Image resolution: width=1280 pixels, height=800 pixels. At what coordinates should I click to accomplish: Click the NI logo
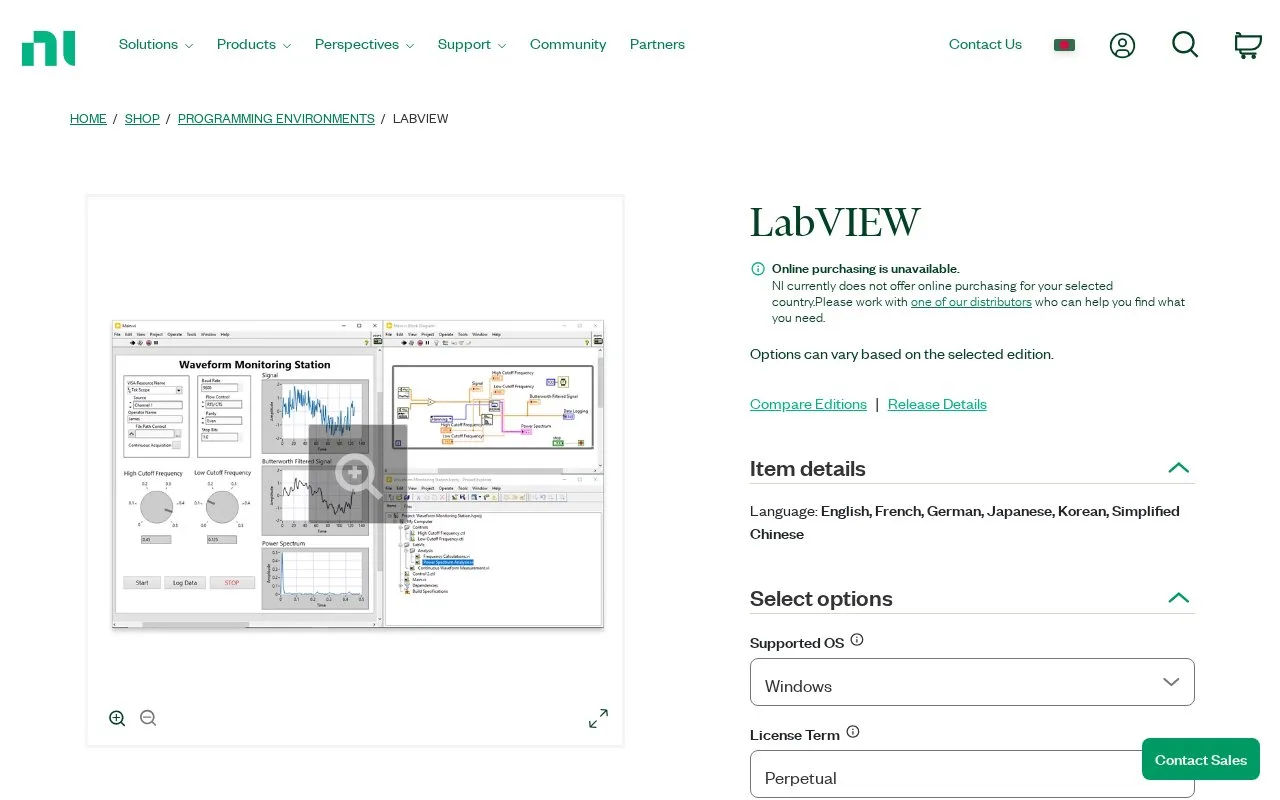[48, 48]
